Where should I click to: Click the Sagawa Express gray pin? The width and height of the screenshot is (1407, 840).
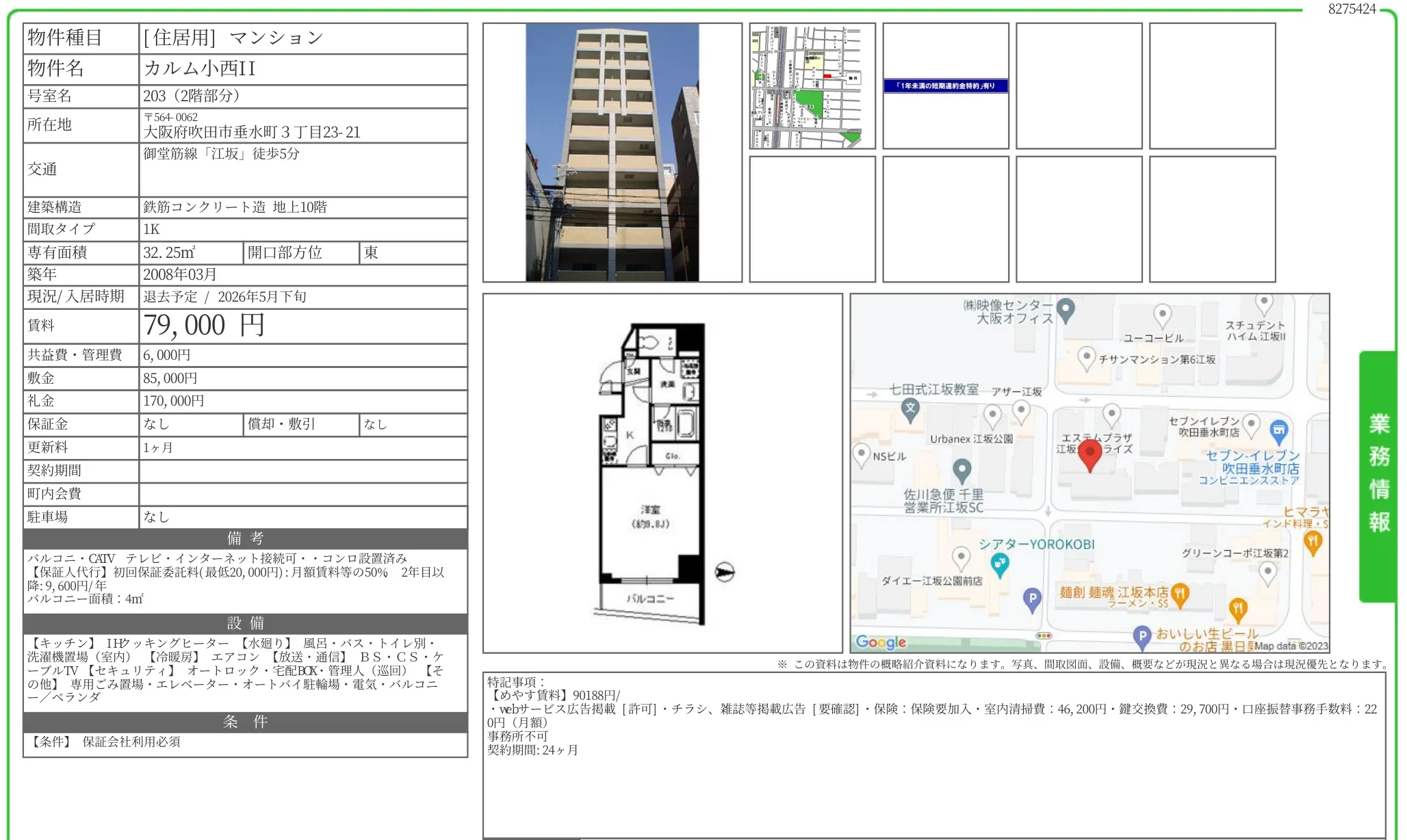pyautogui.click(x=961, y=469)
